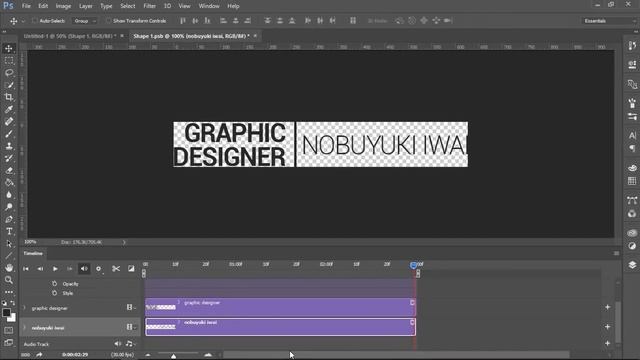Click the timeline zoom slider handle
Screen dimensions: 640x360
173,356
